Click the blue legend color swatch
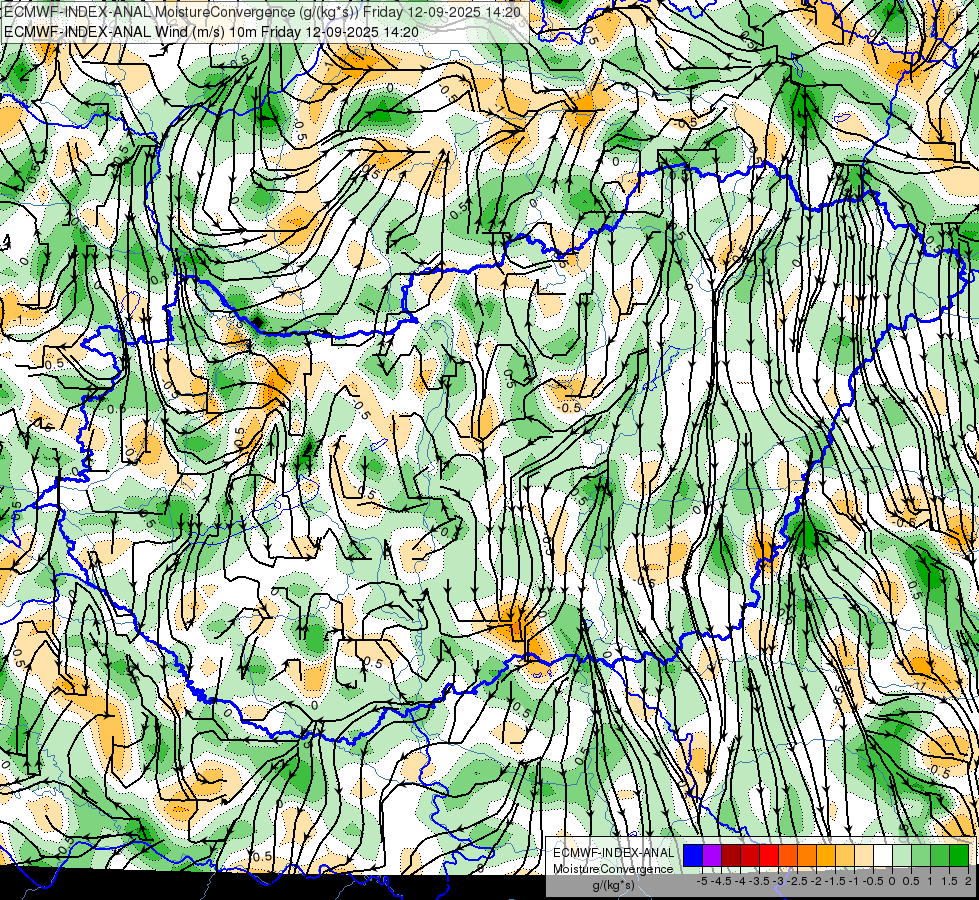979x900 pixels. click(693, 856)
